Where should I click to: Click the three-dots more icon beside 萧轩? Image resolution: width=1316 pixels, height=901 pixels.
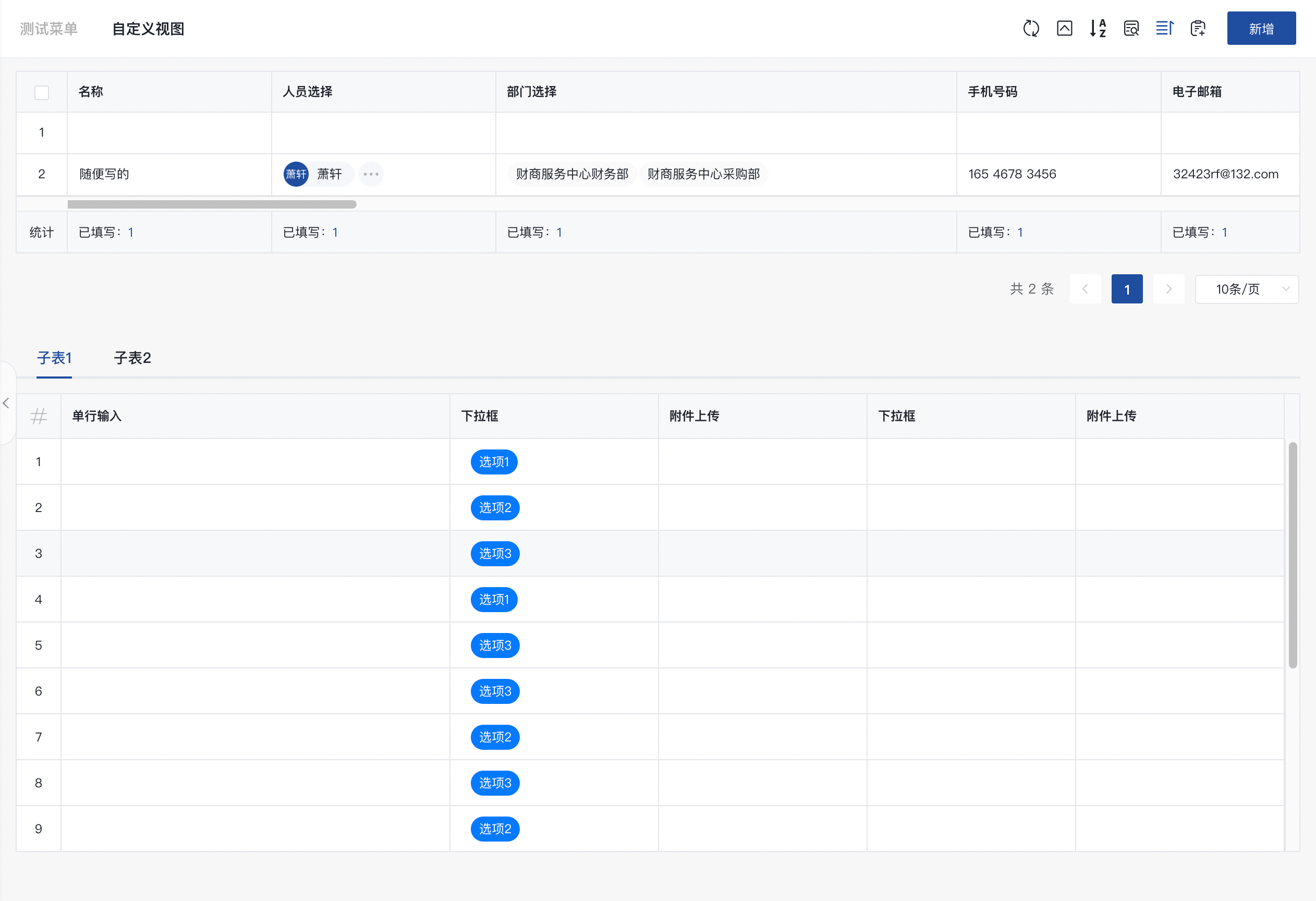(371, 175)
